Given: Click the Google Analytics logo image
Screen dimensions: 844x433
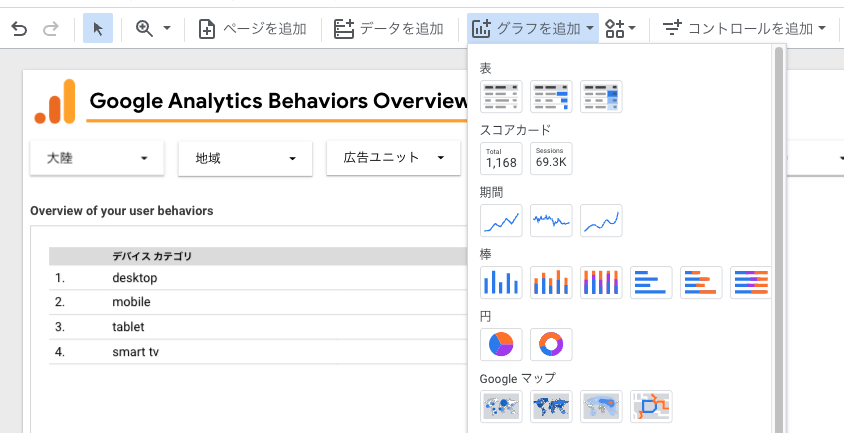Looking at the screenshot, I should point(55,101).
